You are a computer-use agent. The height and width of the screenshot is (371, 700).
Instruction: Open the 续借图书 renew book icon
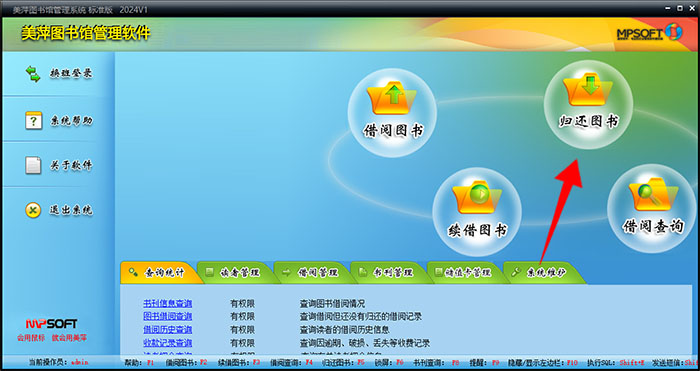click(476, 197)
